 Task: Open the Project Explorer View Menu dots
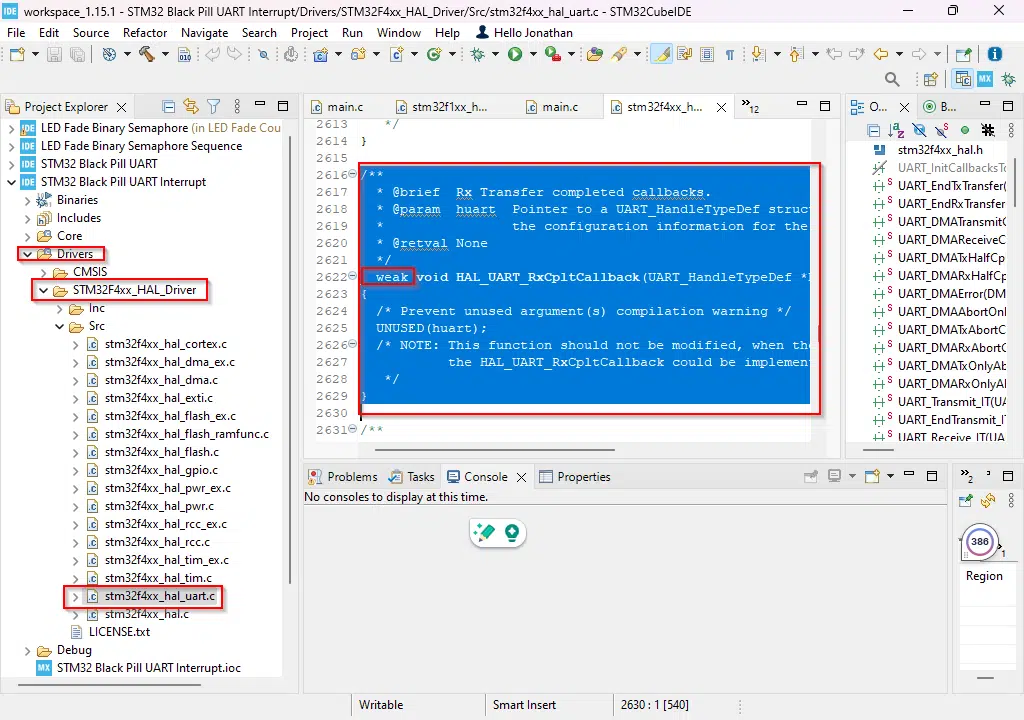tap(237, 106)
